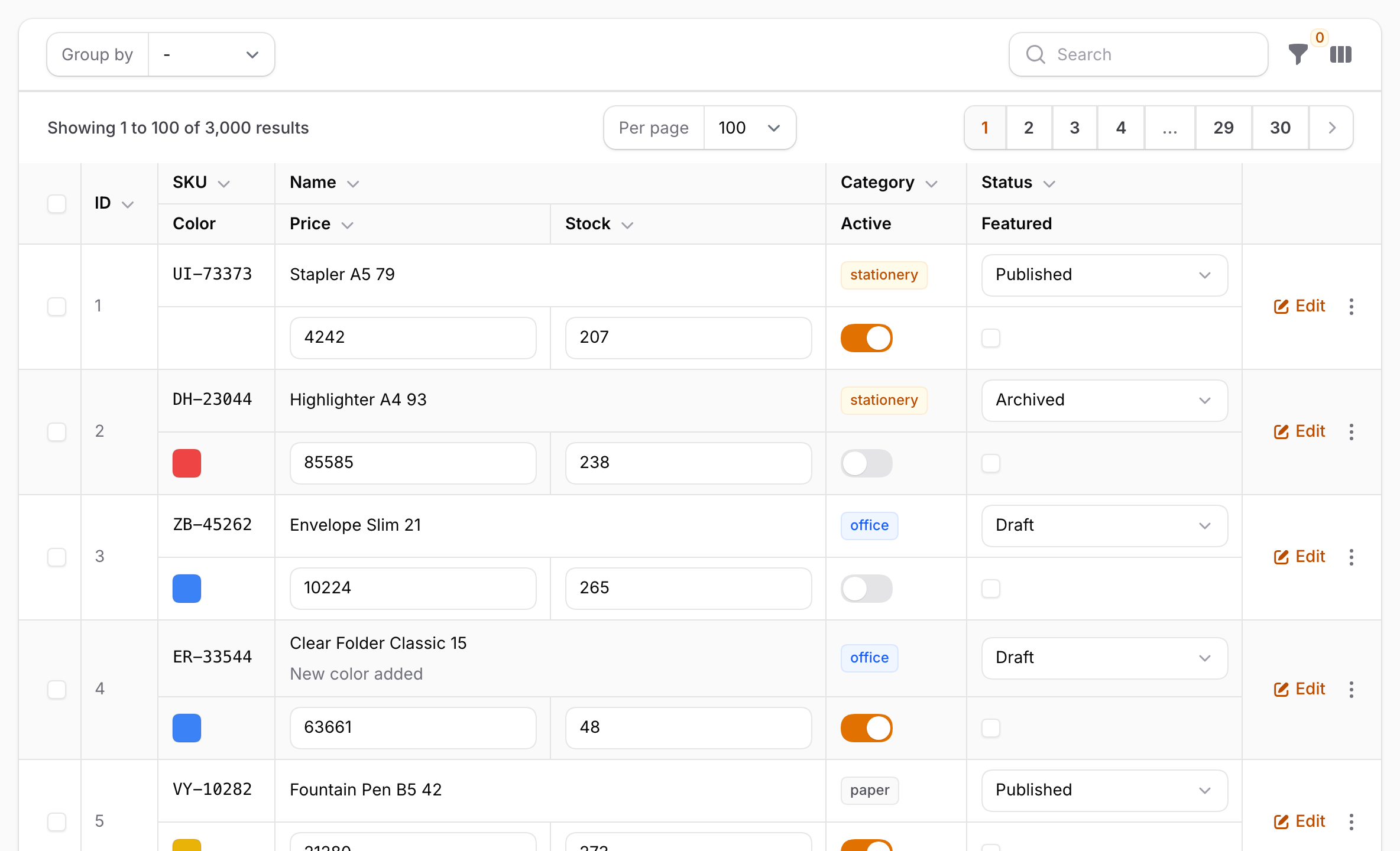The image size is (1400, 851).
Task: Select all rows with header checkbox
Action: point(57,204)
